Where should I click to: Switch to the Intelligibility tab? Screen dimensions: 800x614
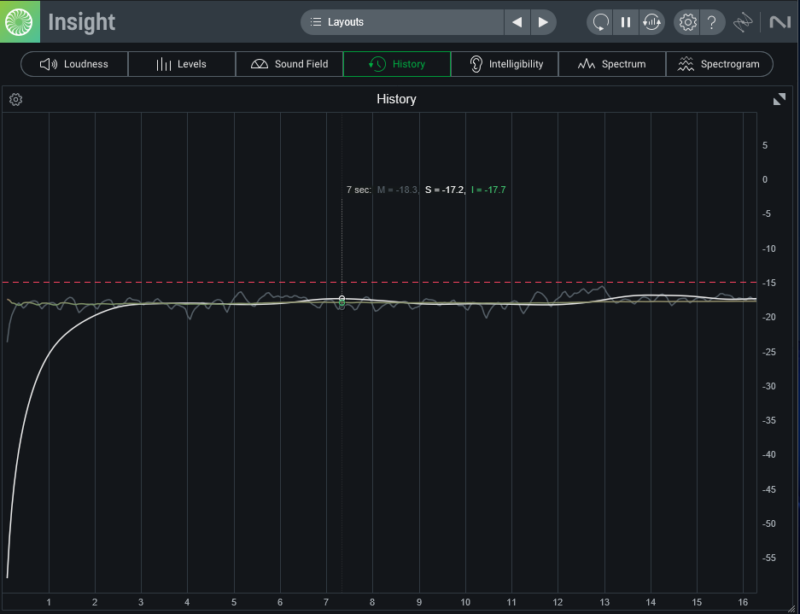click(x=505, y=64)
